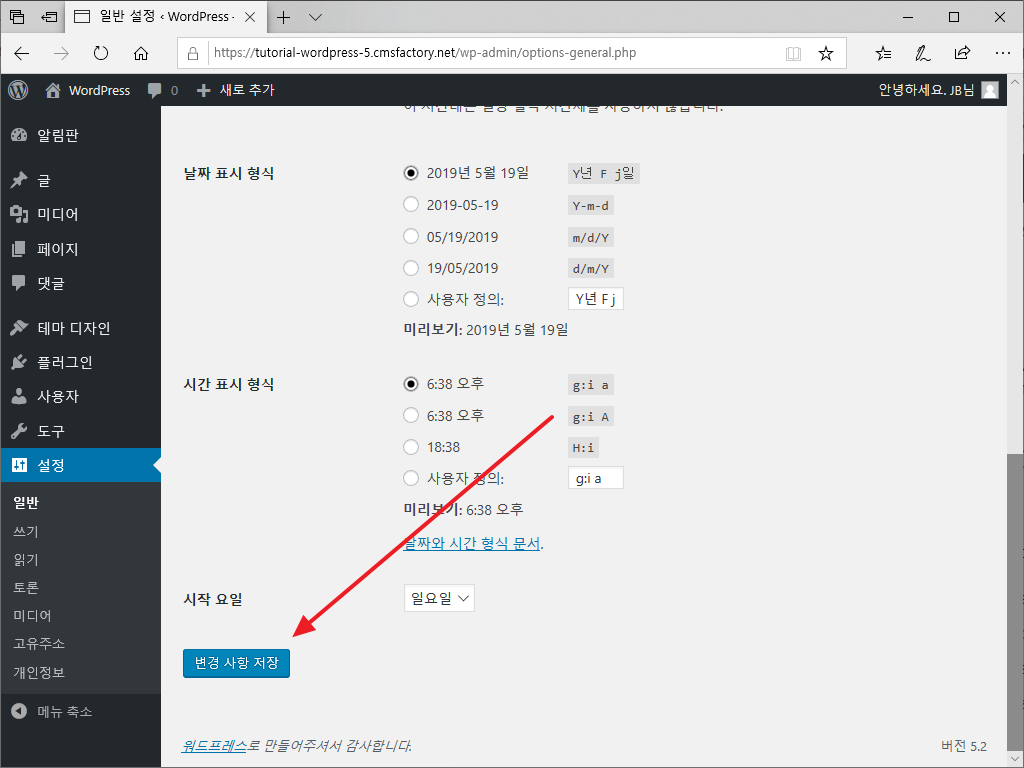Open the 워드프레스 footer link
This screenshot has height=768, width=1024.
pos(214,746)
